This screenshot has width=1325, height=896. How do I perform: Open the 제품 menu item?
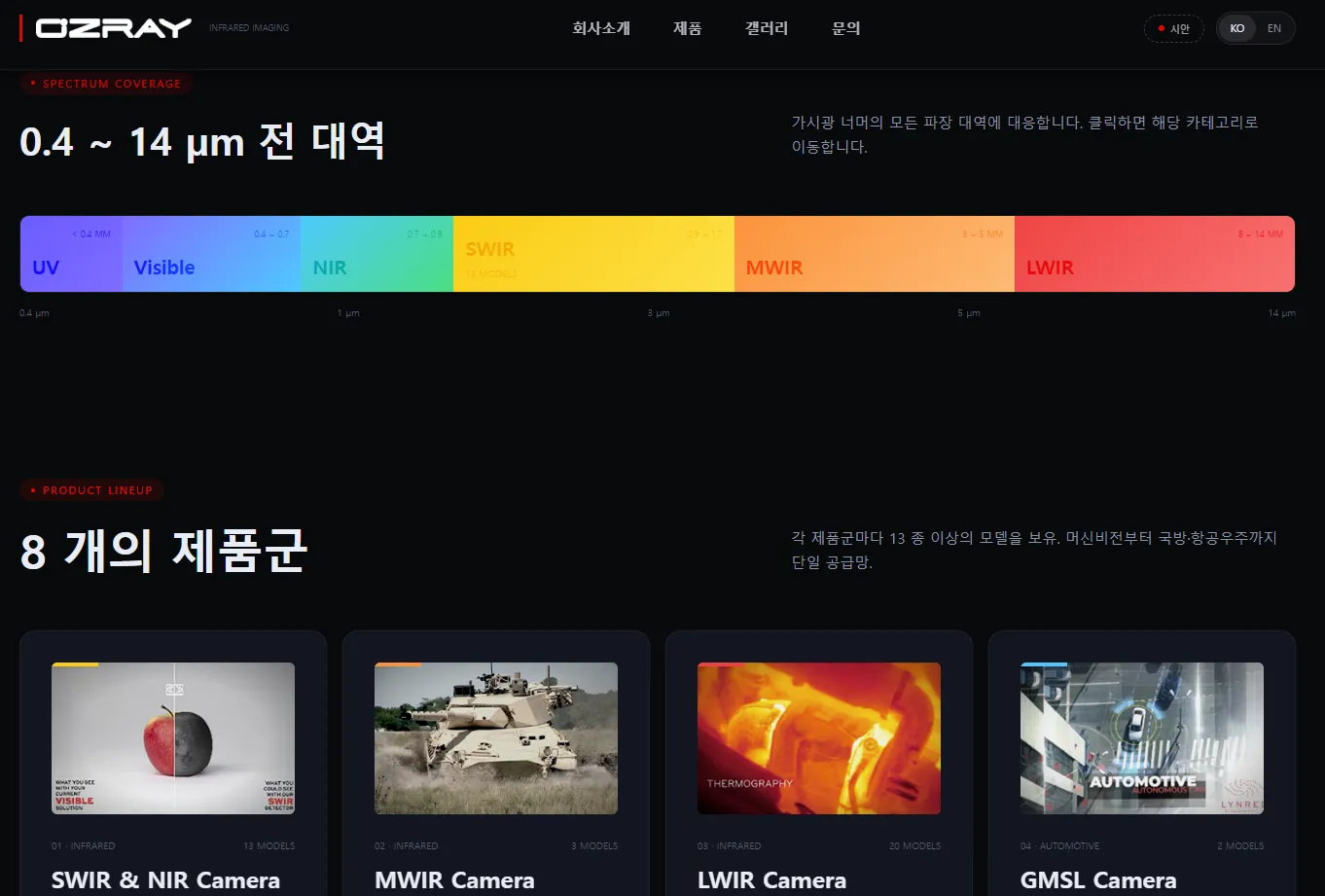pos(687,28)
